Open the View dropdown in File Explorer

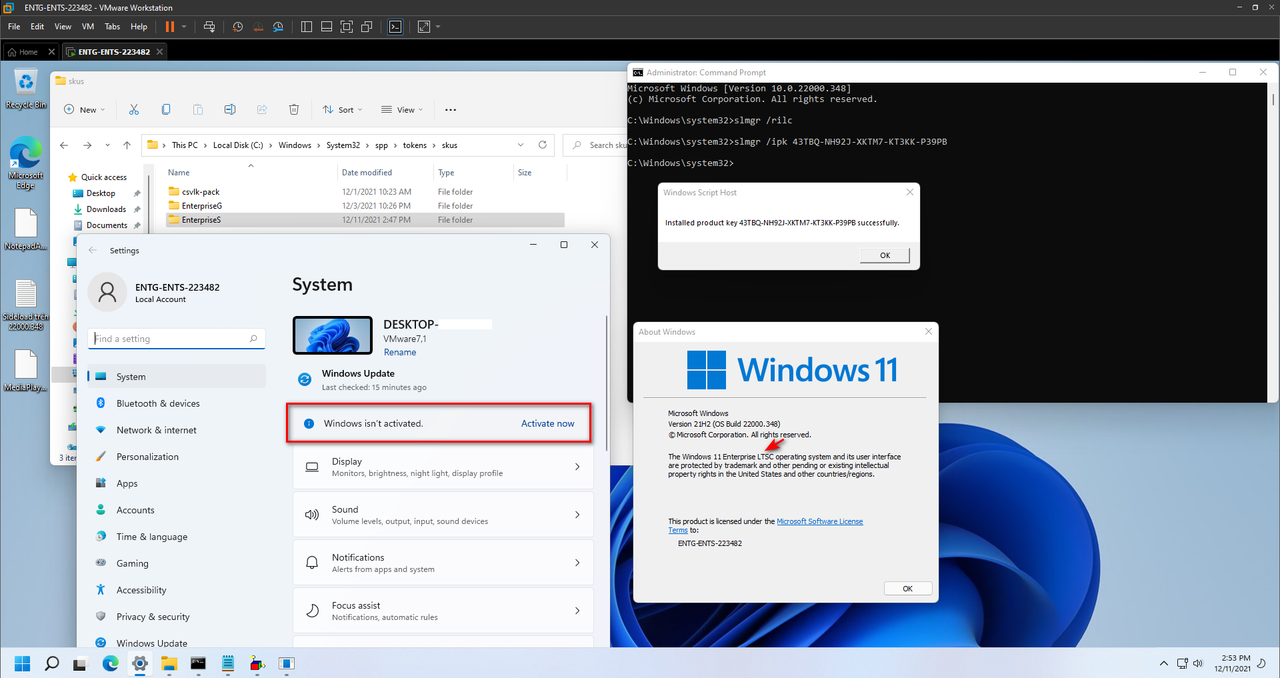(x=400, y=109)
